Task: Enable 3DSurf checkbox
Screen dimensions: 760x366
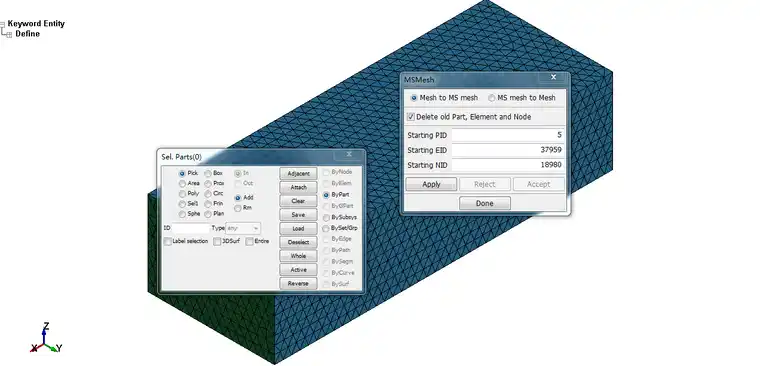Action: (218, 241)
